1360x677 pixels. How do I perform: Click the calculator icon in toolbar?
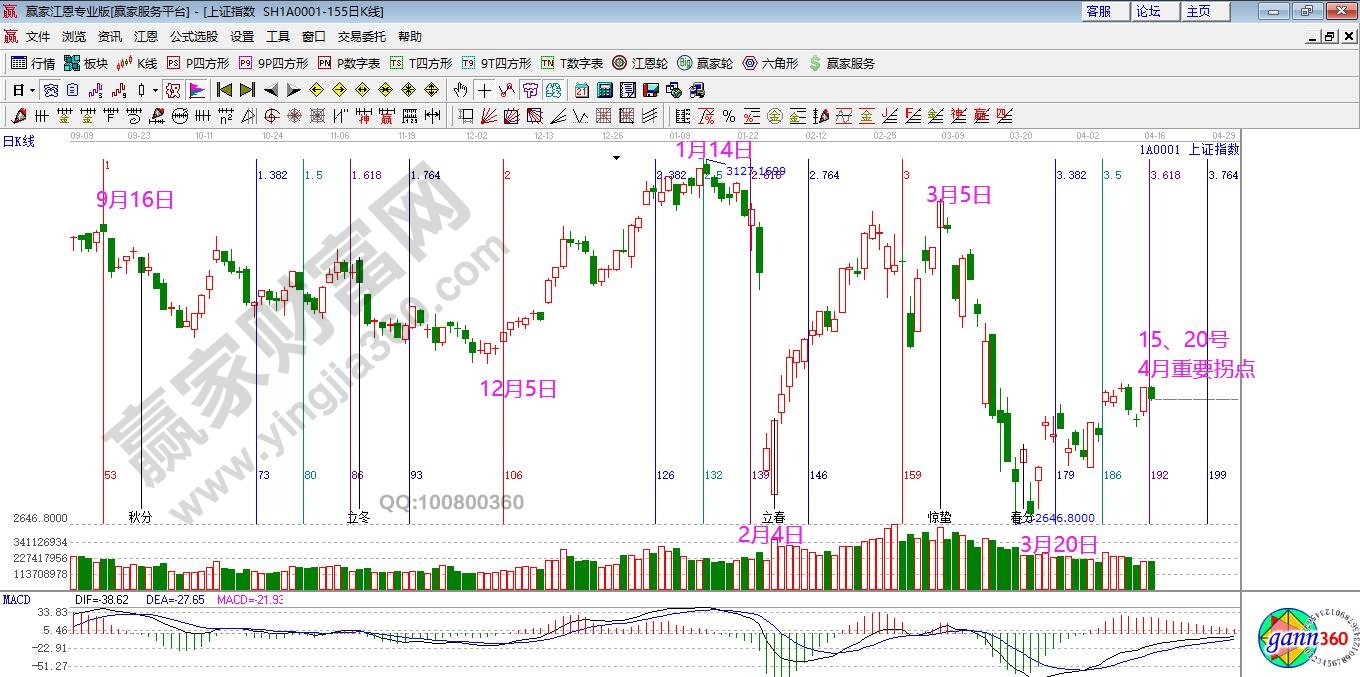coord(604,90)
